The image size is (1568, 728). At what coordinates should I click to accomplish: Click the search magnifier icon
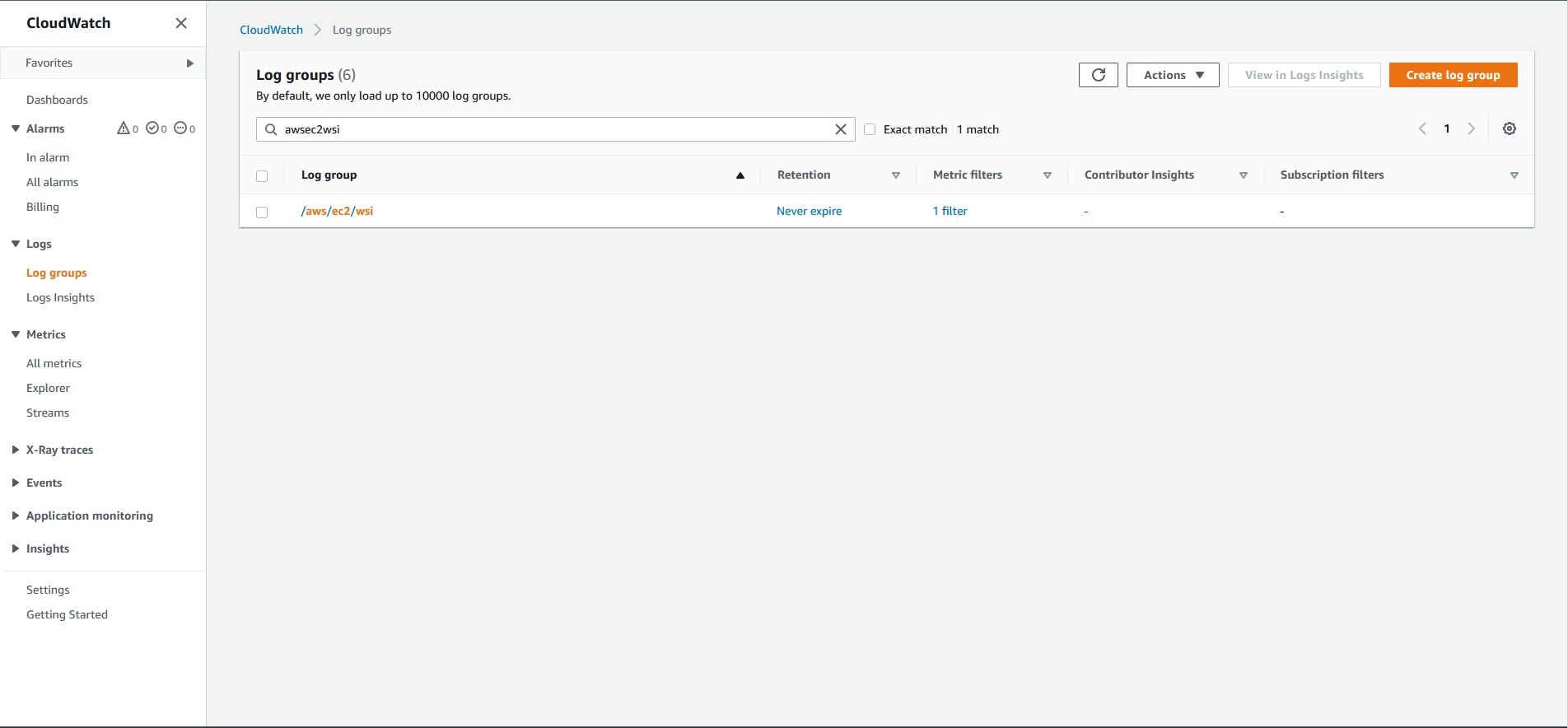tap(271, 129)
